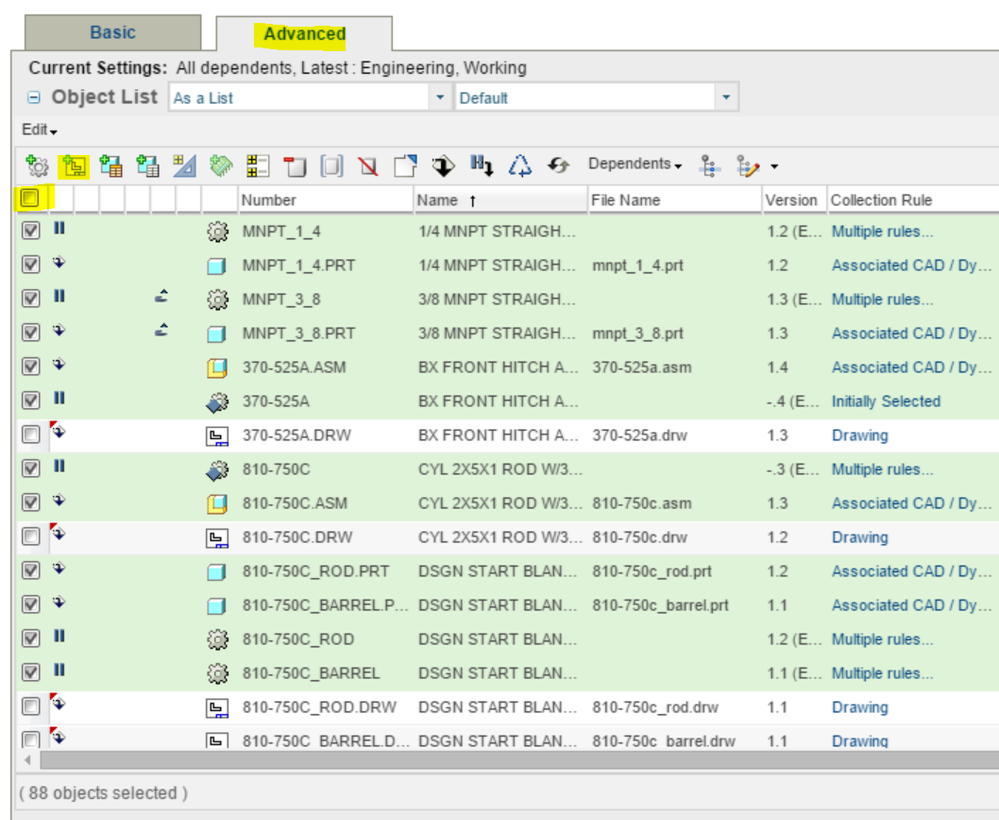Sort by the Number column header
The height and width of the screenshot is (820, 999).
[x=269, y=200]
